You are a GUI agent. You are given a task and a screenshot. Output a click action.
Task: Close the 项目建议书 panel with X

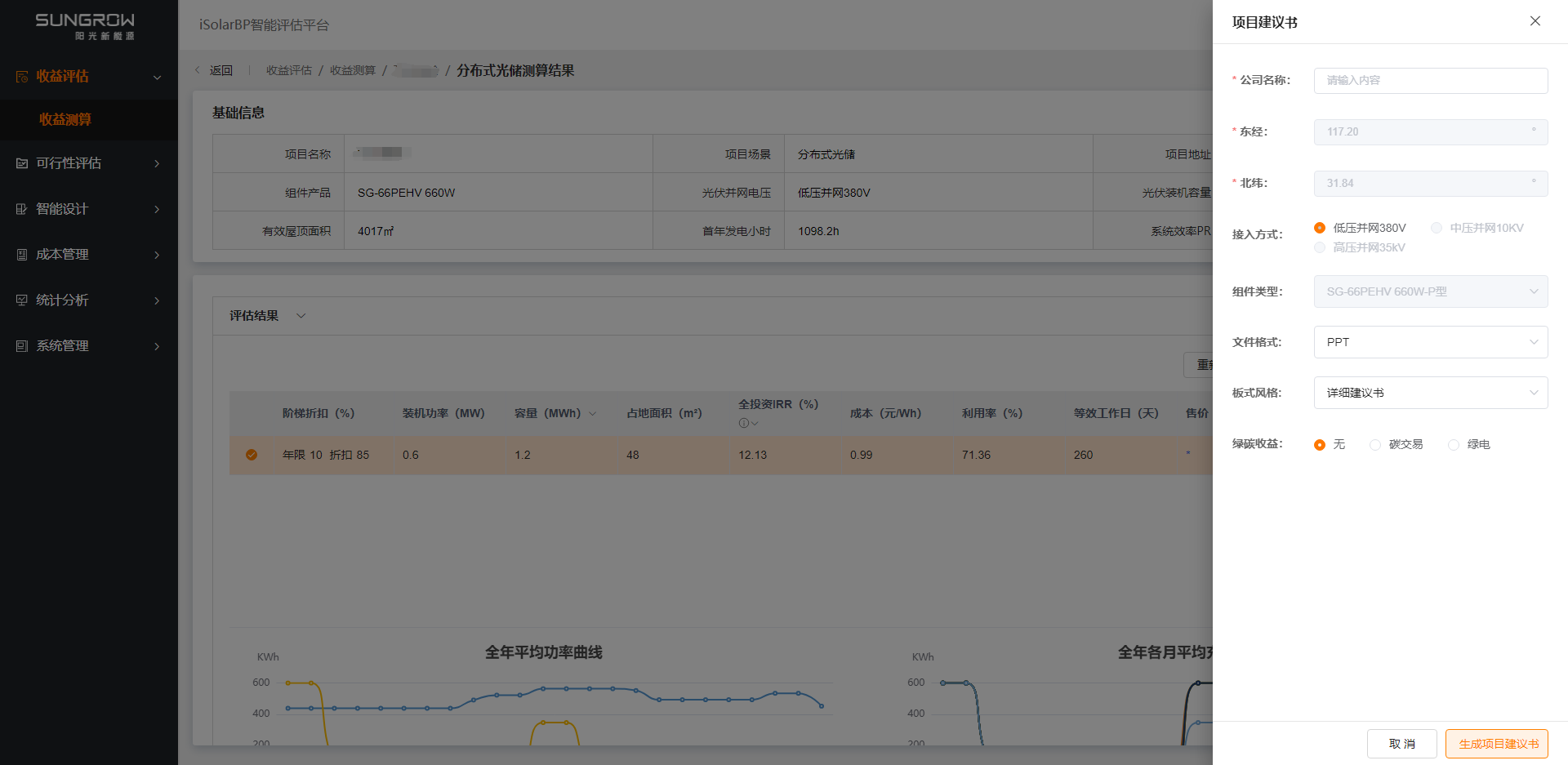(x=1535, y=21)
